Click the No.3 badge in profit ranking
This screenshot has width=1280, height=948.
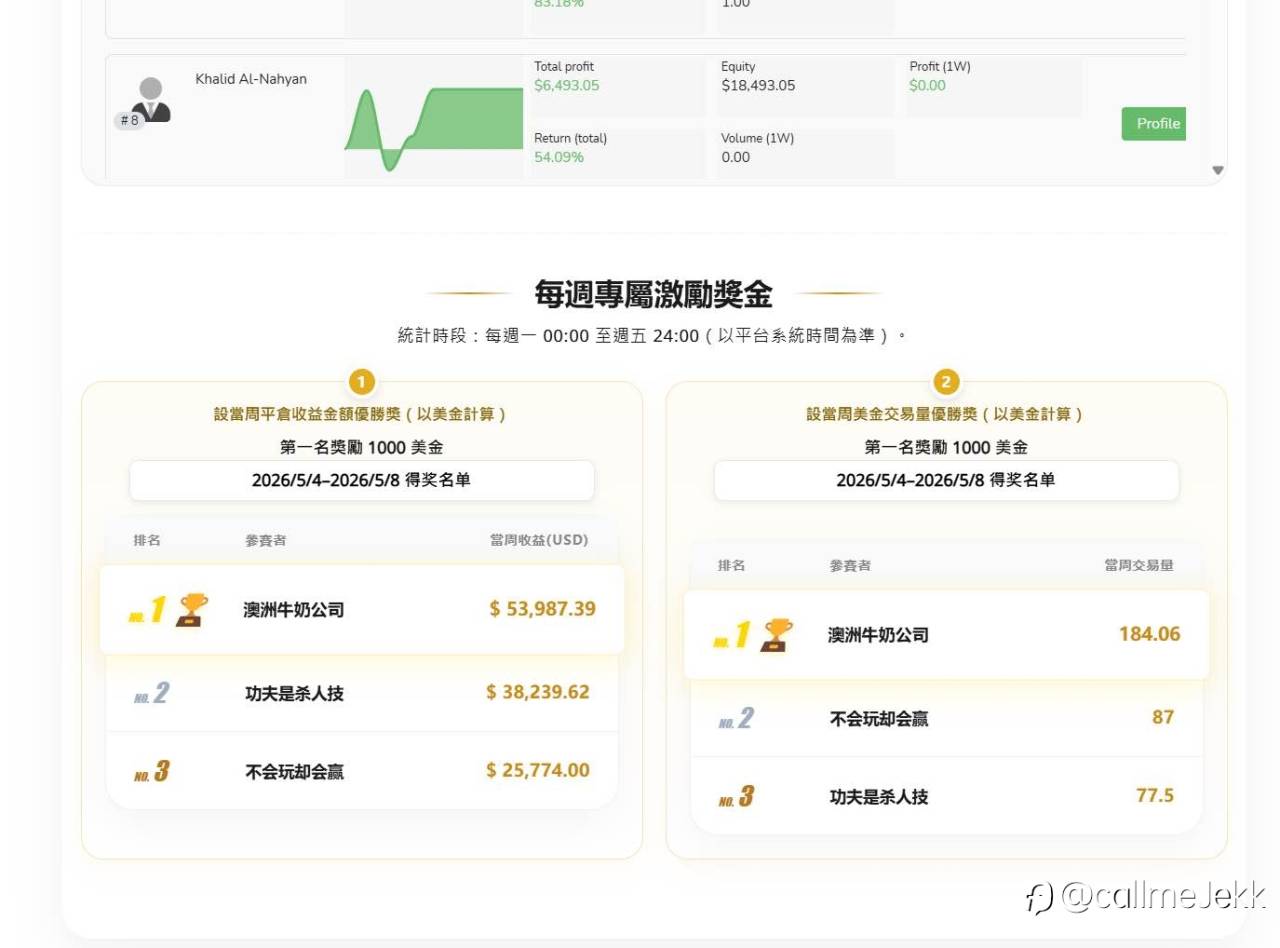pyautogui.click(x=151, y=771)
